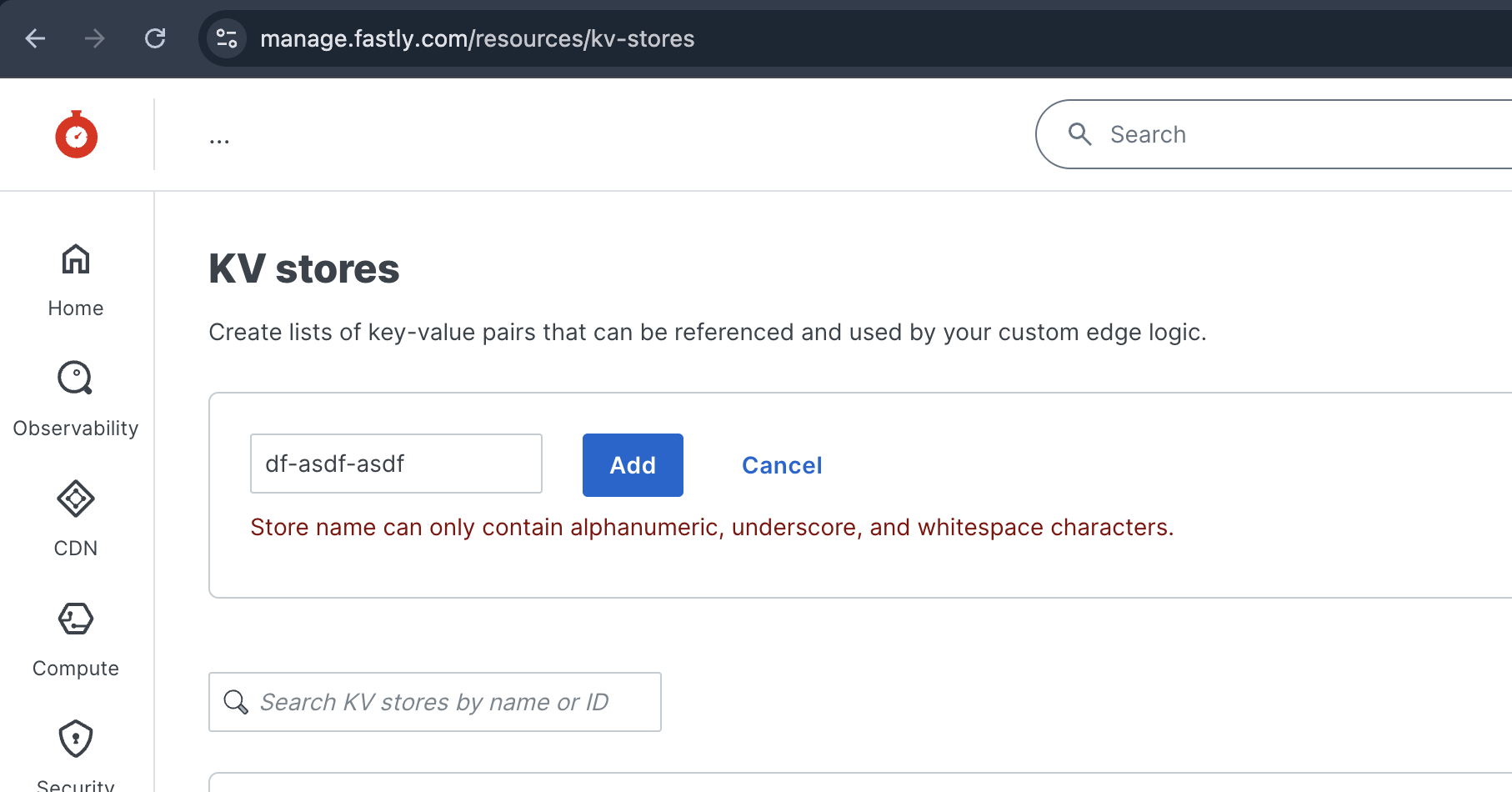
Task: Open the Compute sidebar icon
Action: coord(76,619)
